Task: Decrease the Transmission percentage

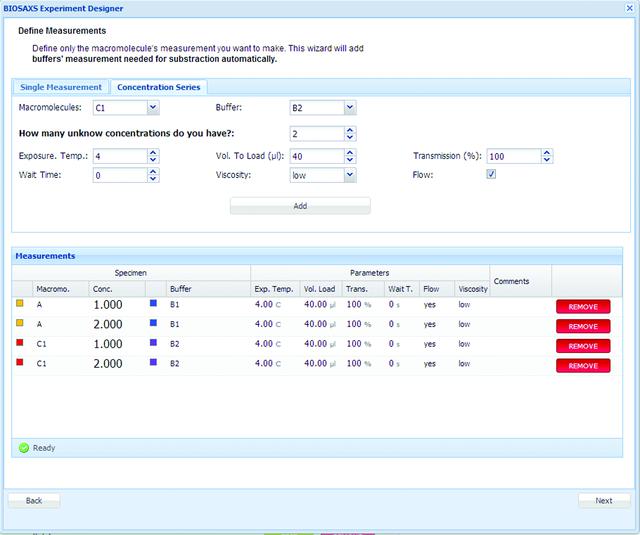Action: [x=547, y=160]
